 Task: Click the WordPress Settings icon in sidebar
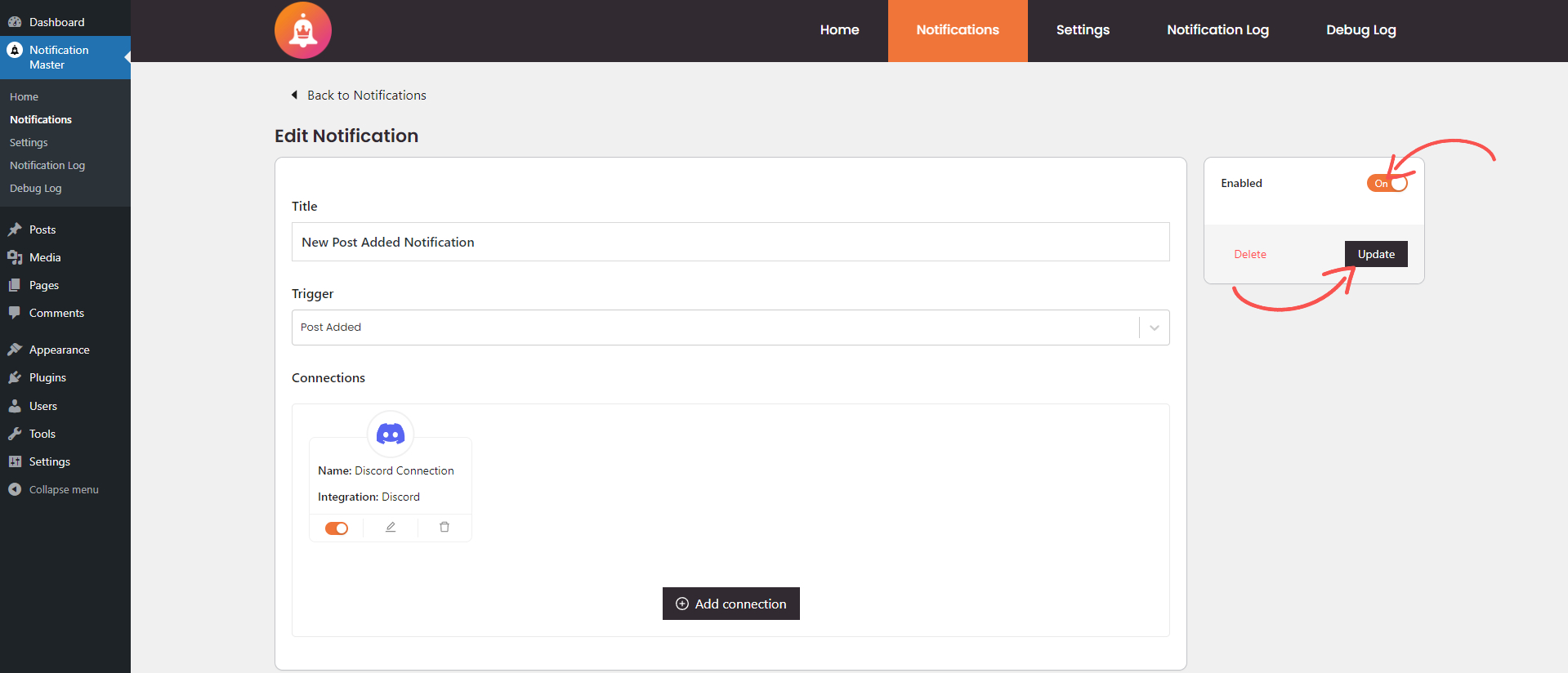(x=15, y=461)
